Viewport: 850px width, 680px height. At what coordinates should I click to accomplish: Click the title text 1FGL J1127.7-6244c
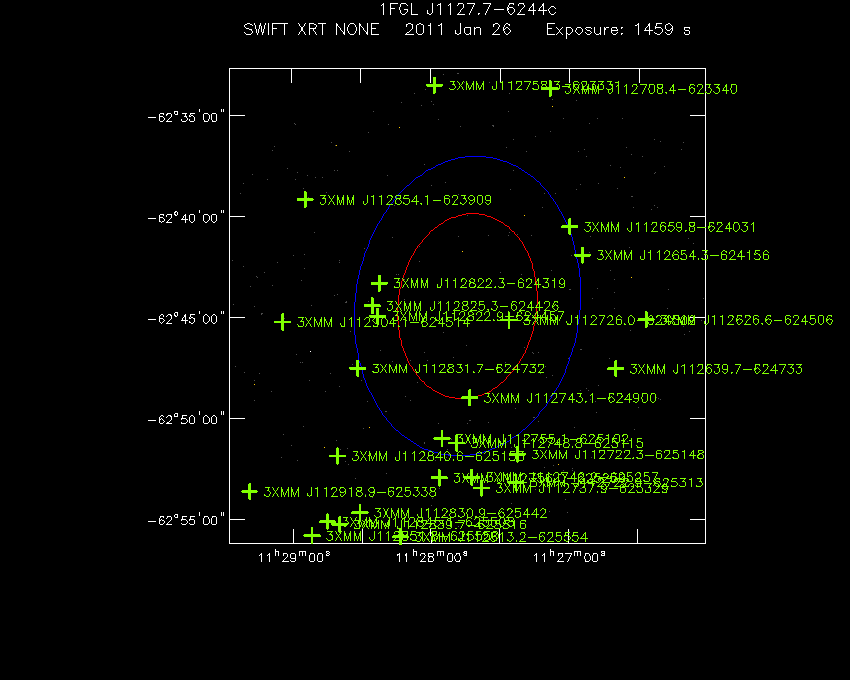pyautogui.click(x=467, y=10)
